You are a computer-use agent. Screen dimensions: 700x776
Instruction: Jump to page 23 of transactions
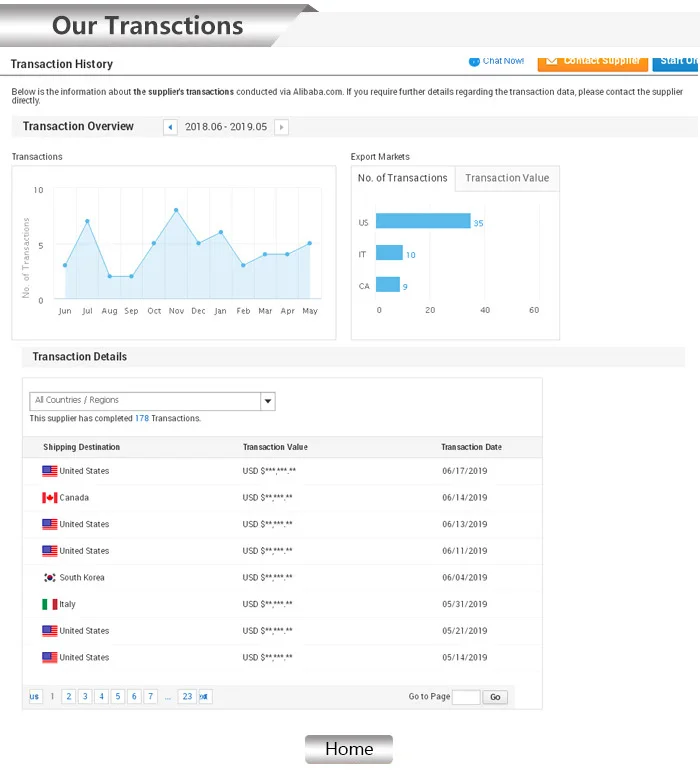pos(186,697)
